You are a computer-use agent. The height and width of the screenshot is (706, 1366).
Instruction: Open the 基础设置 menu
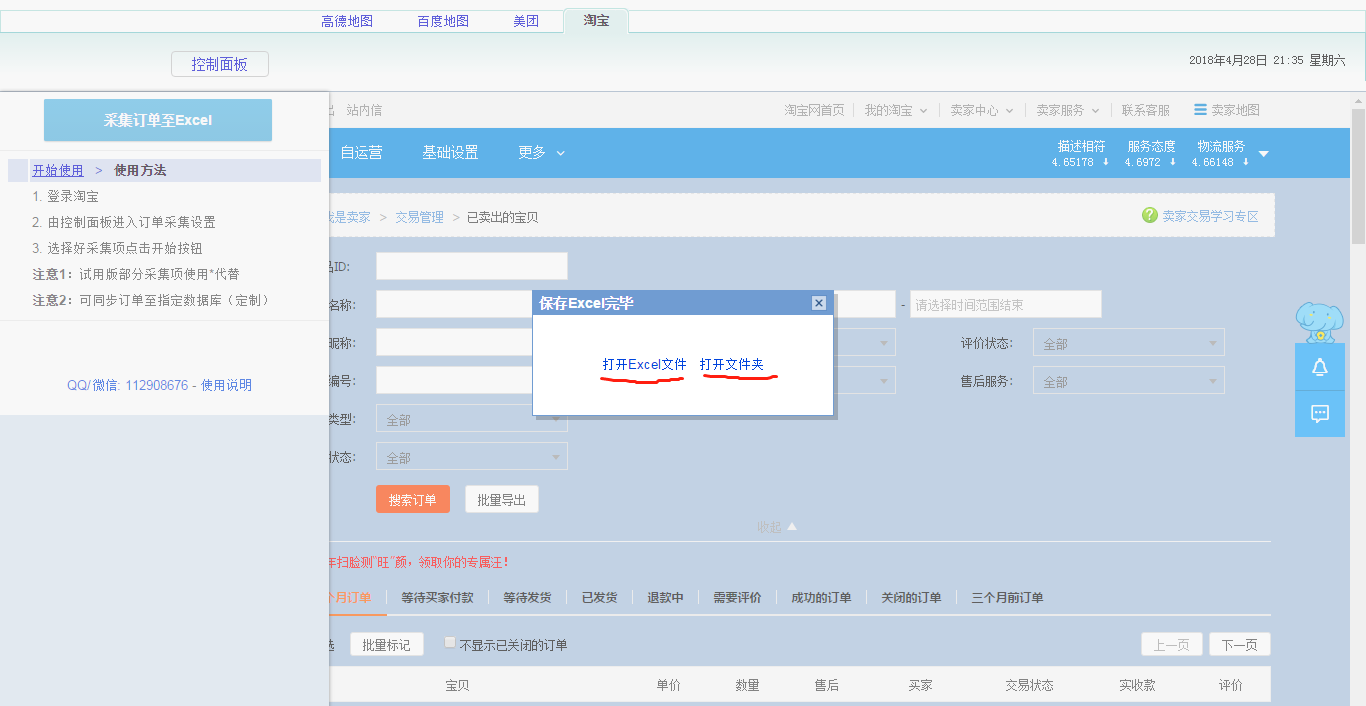[450, 153]
